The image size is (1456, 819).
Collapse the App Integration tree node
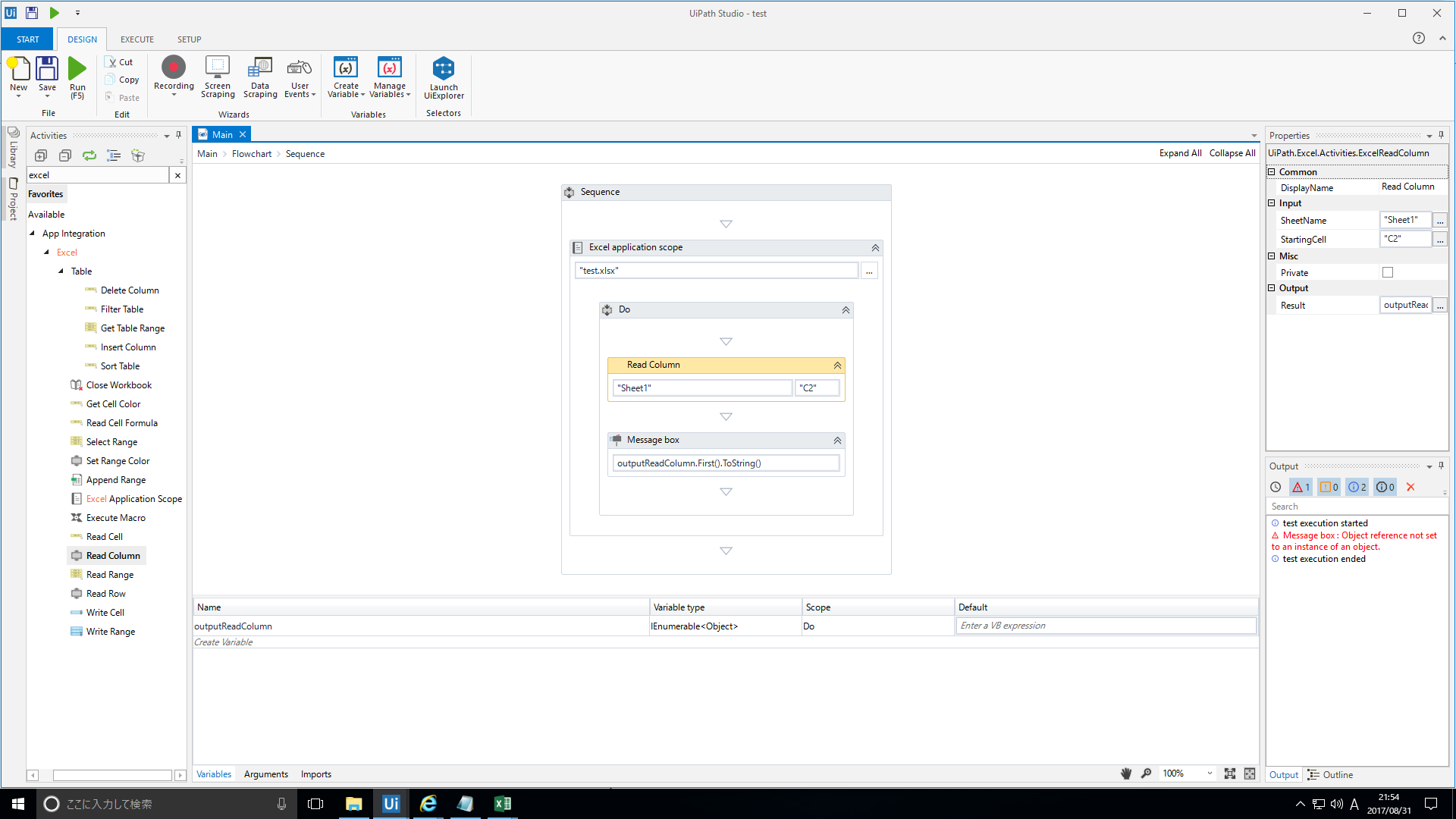(33, 234)
